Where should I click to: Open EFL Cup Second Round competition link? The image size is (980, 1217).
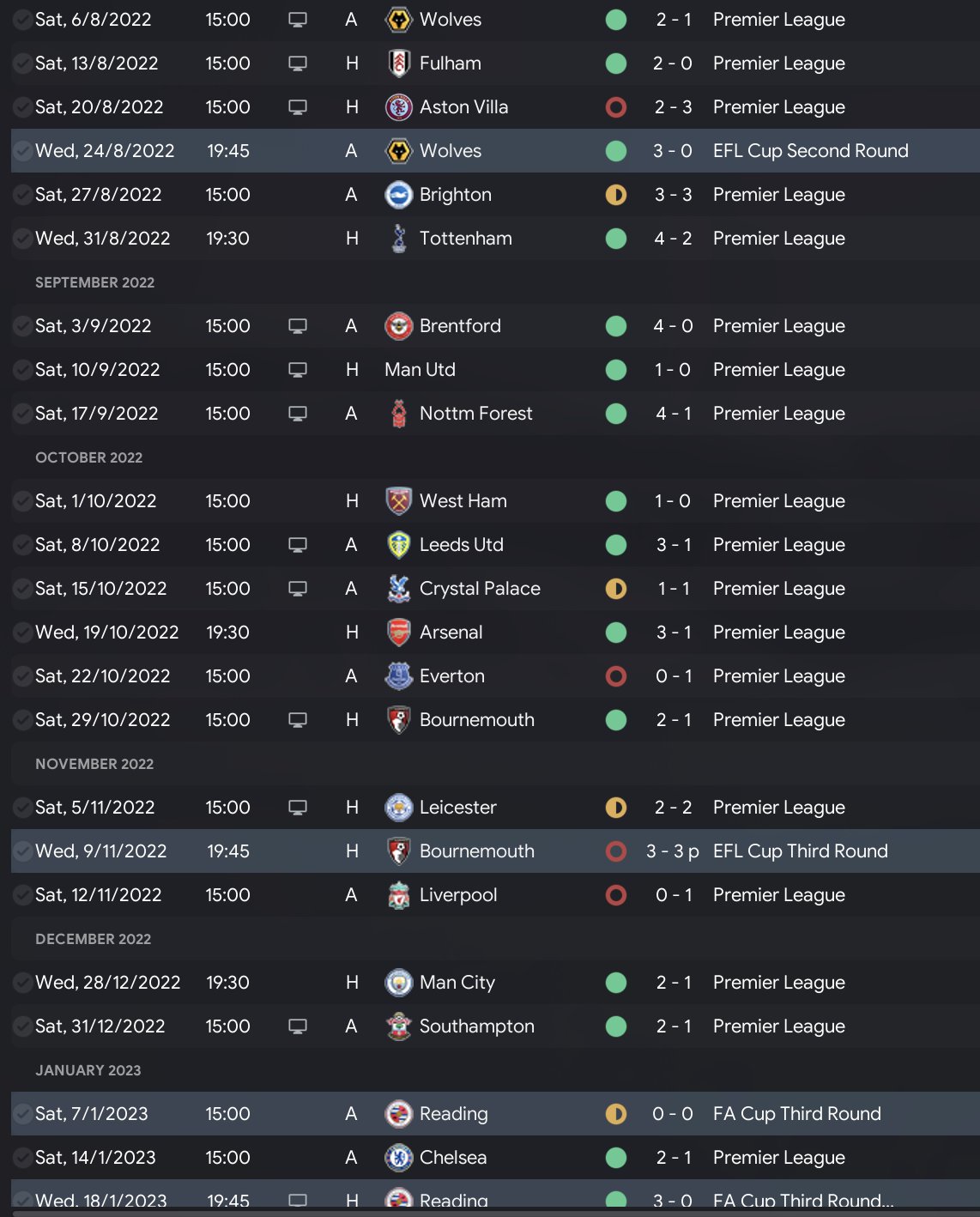pos(810,151)
